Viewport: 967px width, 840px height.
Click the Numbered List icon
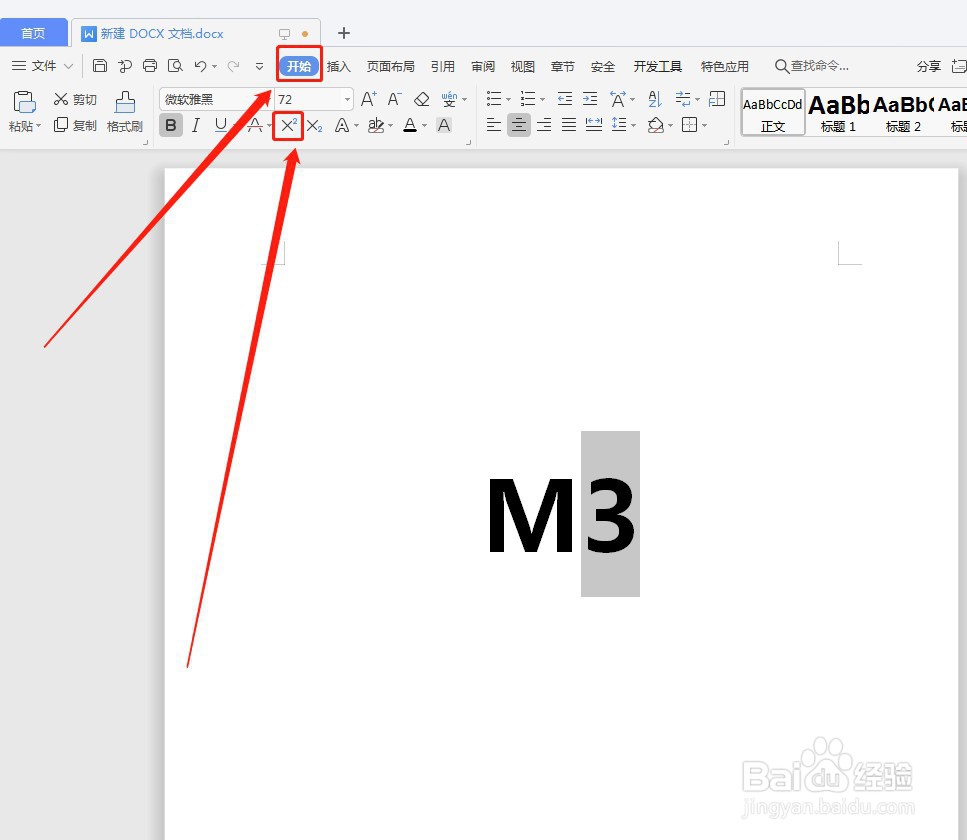point(528,99)
